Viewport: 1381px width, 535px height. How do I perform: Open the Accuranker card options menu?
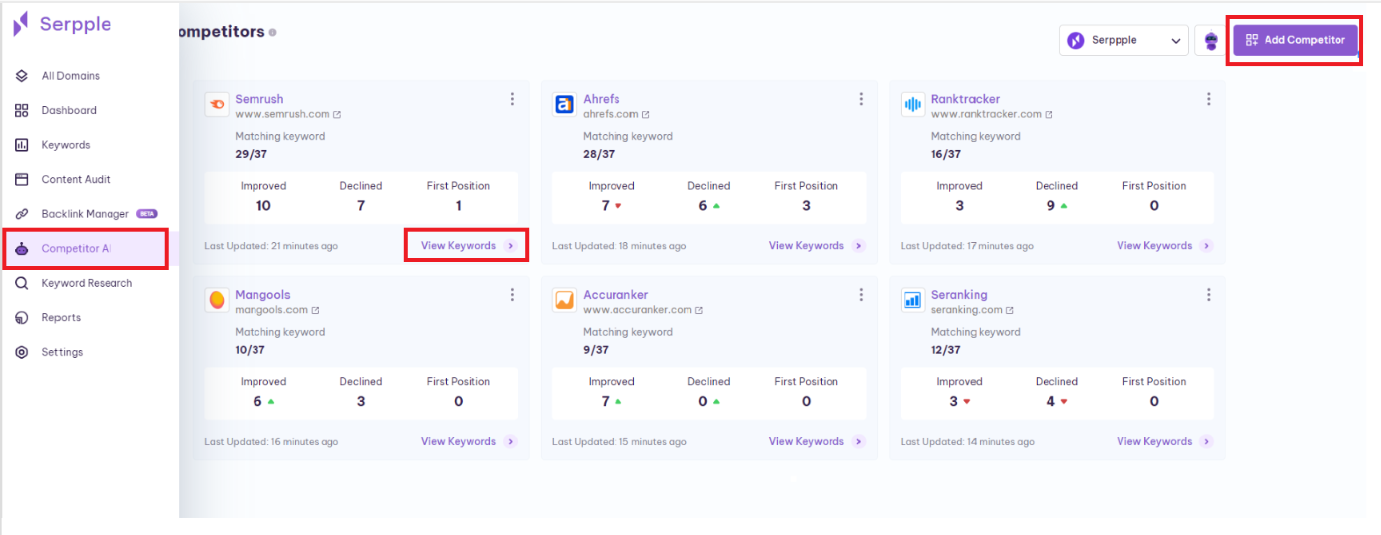(x=861, y=295)
